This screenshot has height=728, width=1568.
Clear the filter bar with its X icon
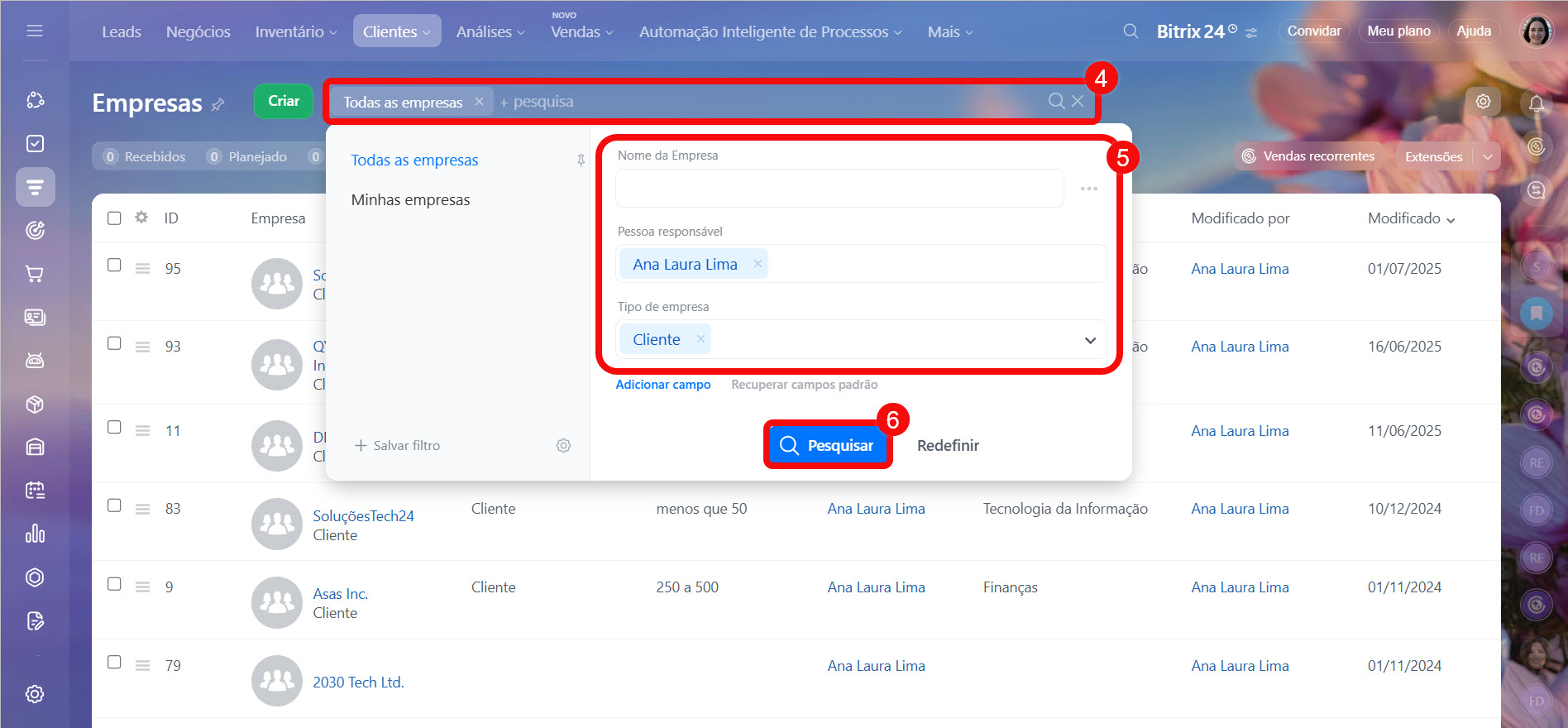1078,101
